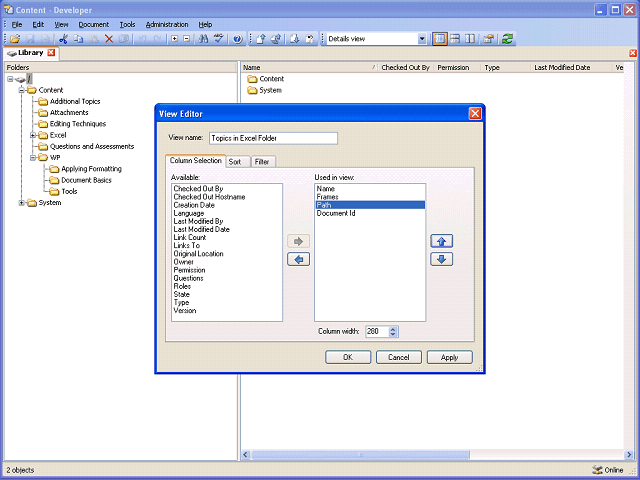This screenshot has height=480, width=640.
Task: Close the Library tab with its red X
Action: pos(51,53)
